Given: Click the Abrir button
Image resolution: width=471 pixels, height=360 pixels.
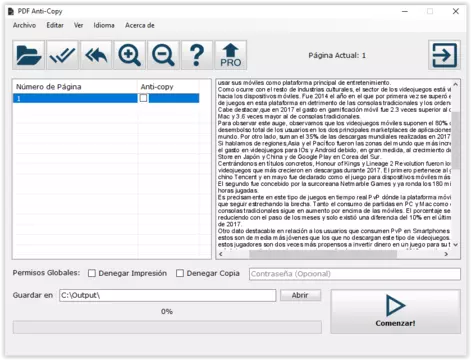Looking at the screenshot, I should [300, 295].
